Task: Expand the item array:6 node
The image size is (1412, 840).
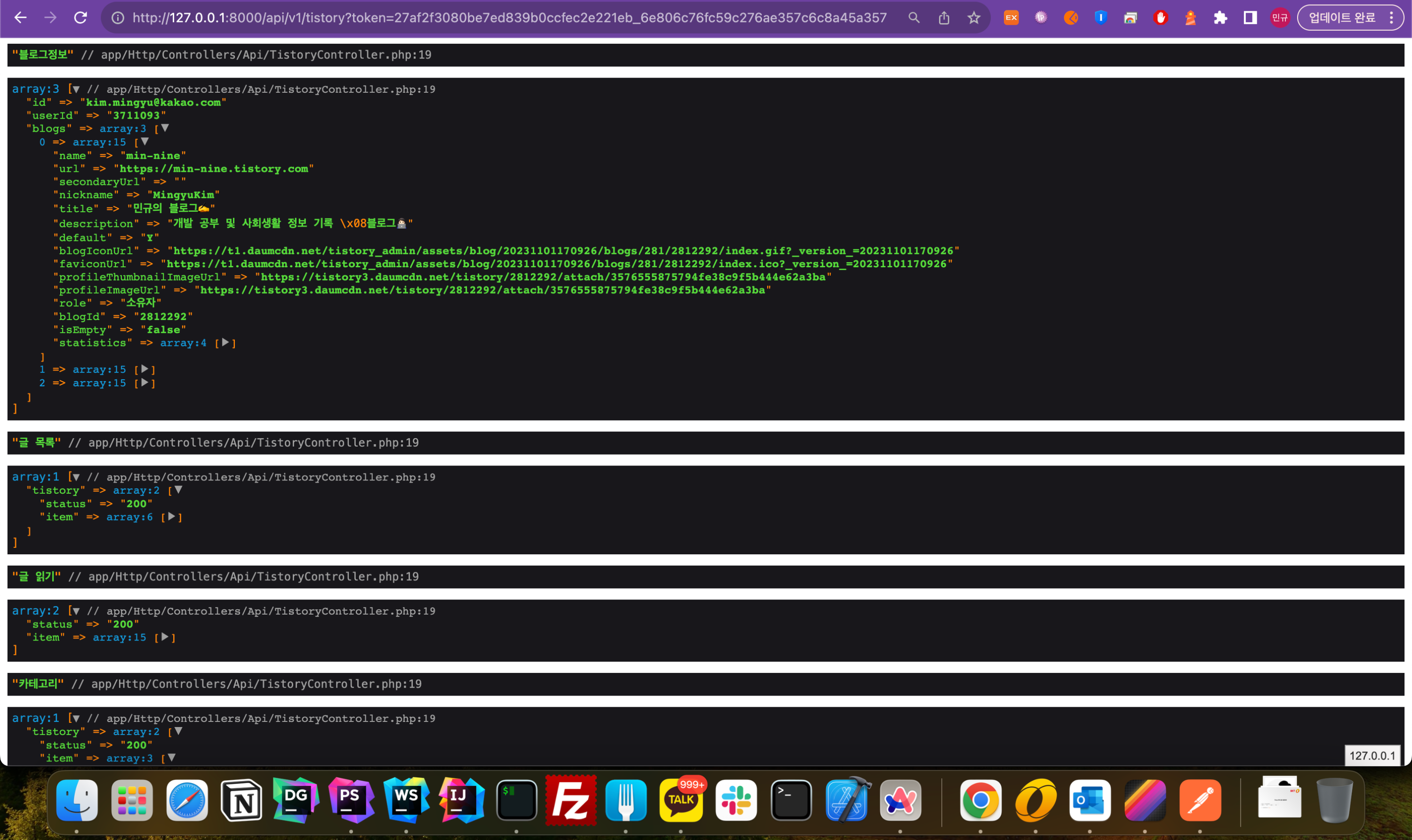Action: 171,516
